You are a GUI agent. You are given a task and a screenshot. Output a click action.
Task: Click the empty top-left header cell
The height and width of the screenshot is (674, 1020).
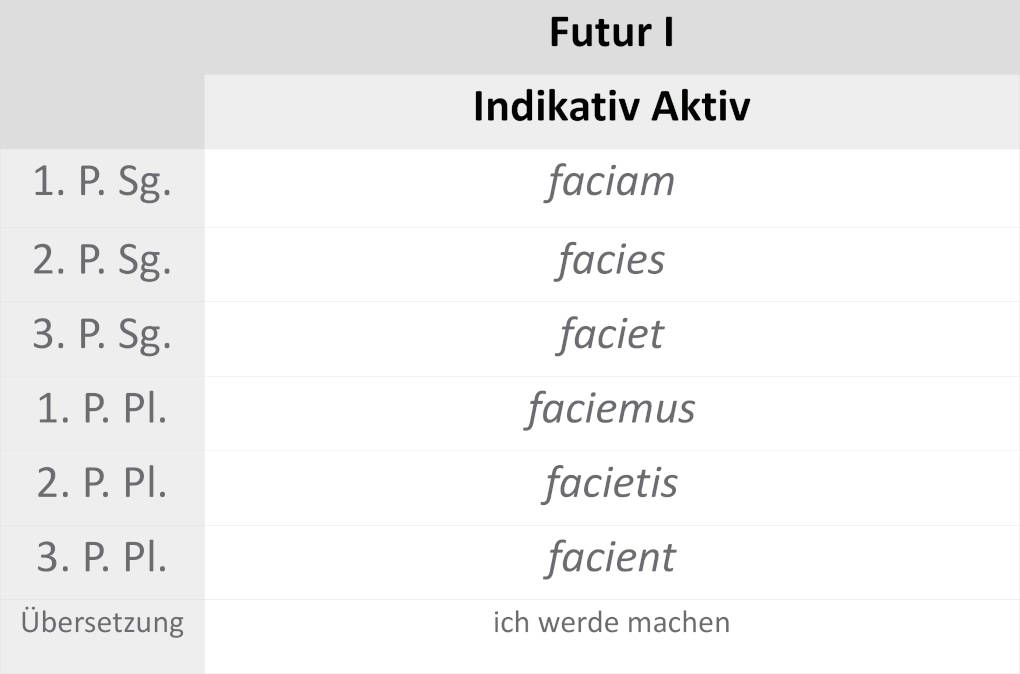click(x=102, y=74)
